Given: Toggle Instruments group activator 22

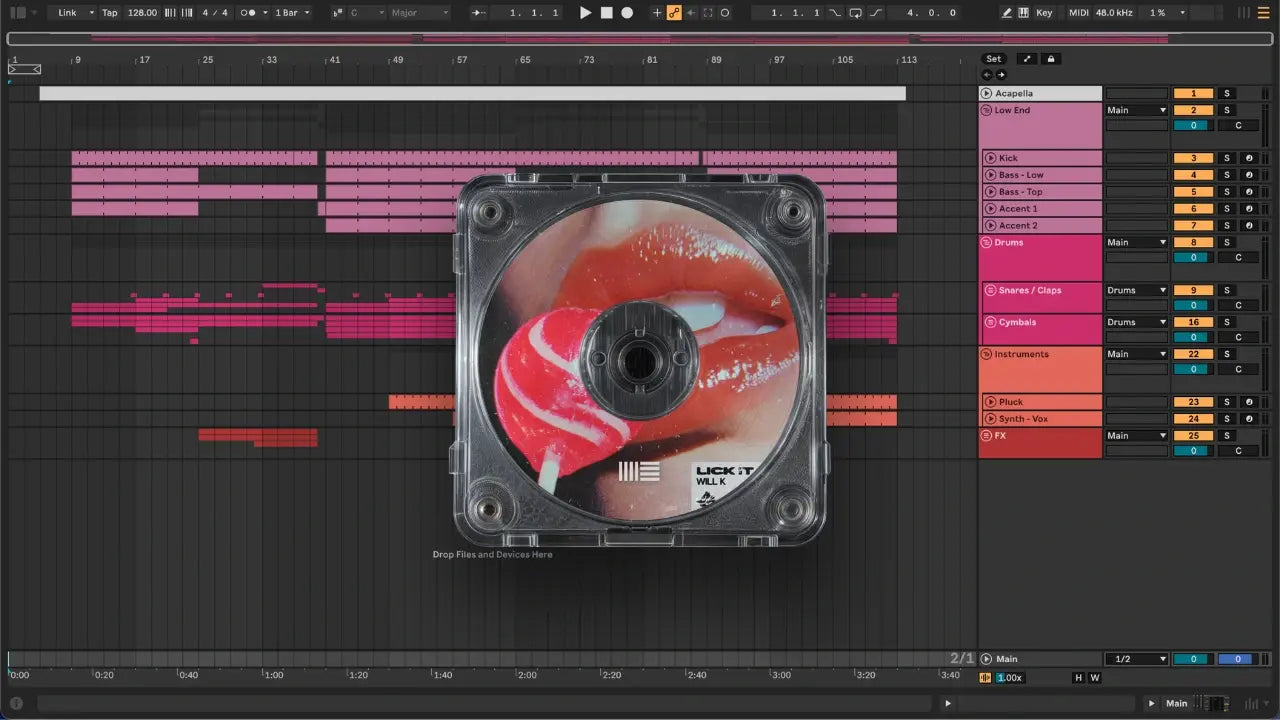Looking at the screenshot, I should [1193, 354].
